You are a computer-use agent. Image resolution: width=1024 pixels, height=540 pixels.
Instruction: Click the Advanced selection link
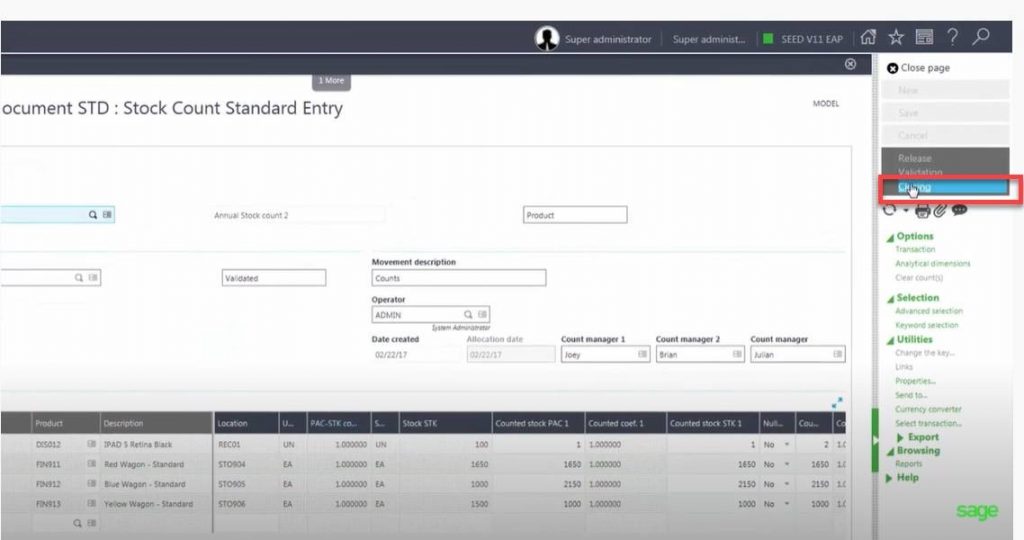coord(928,311)
